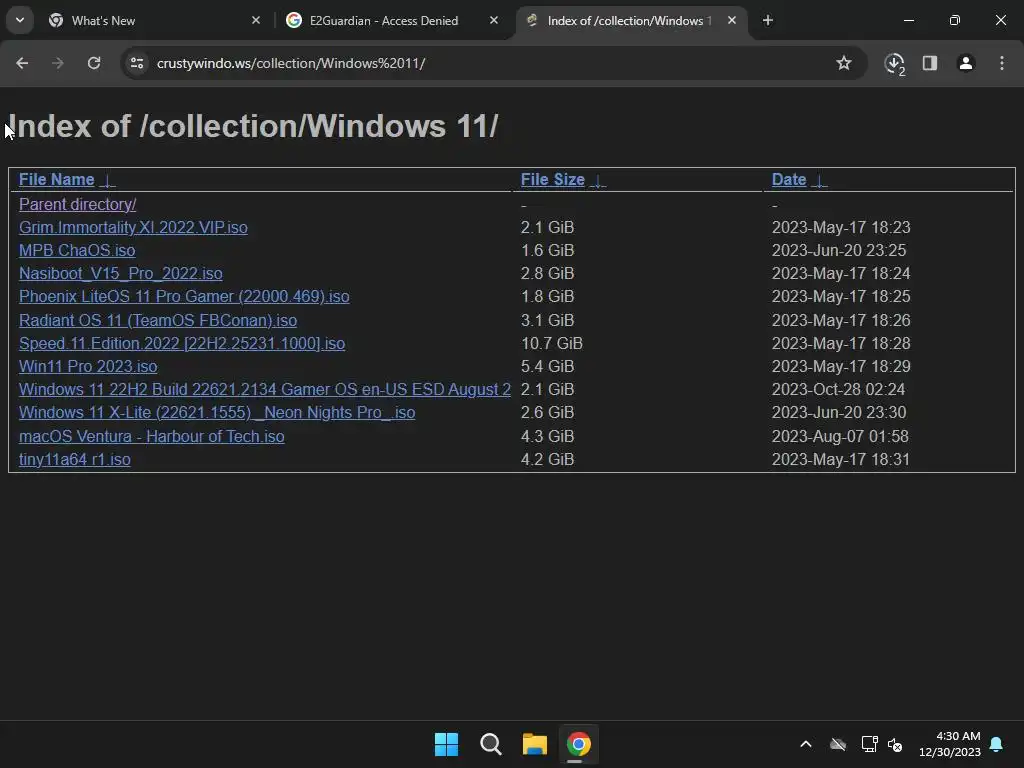Sort by File Name header link
The width and height of the screenshot is (1024, 768).
57,180
